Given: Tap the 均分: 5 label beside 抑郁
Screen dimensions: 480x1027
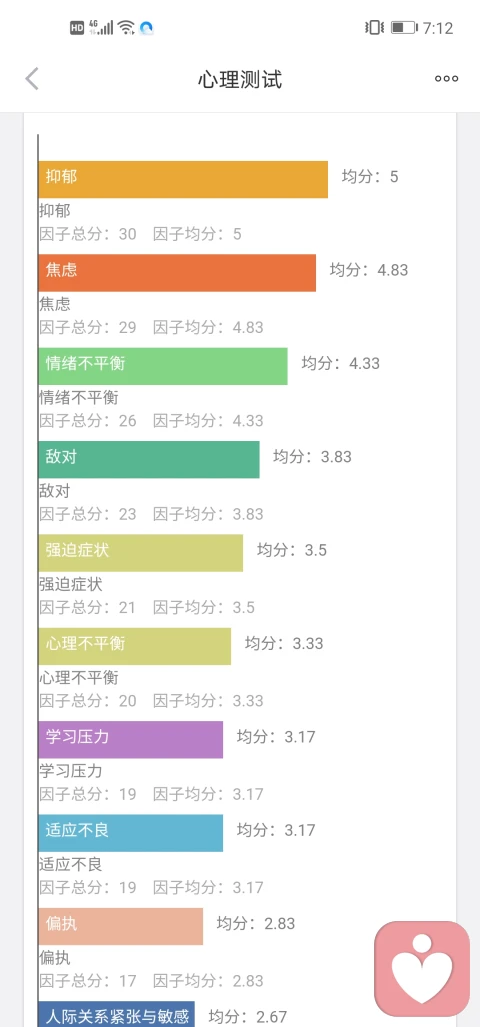Looking at the screenshot, I should (x=370, y=177).
